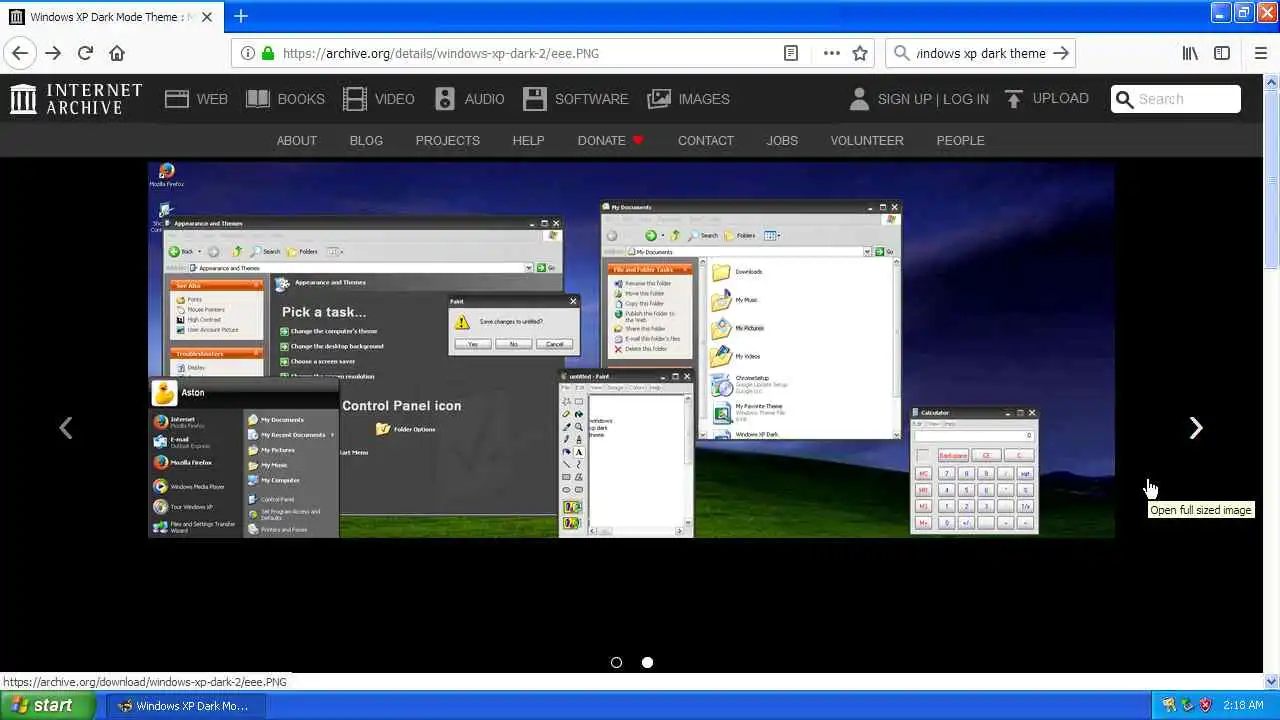
Task: Click the user avatar icon
Action: point(859,98)
